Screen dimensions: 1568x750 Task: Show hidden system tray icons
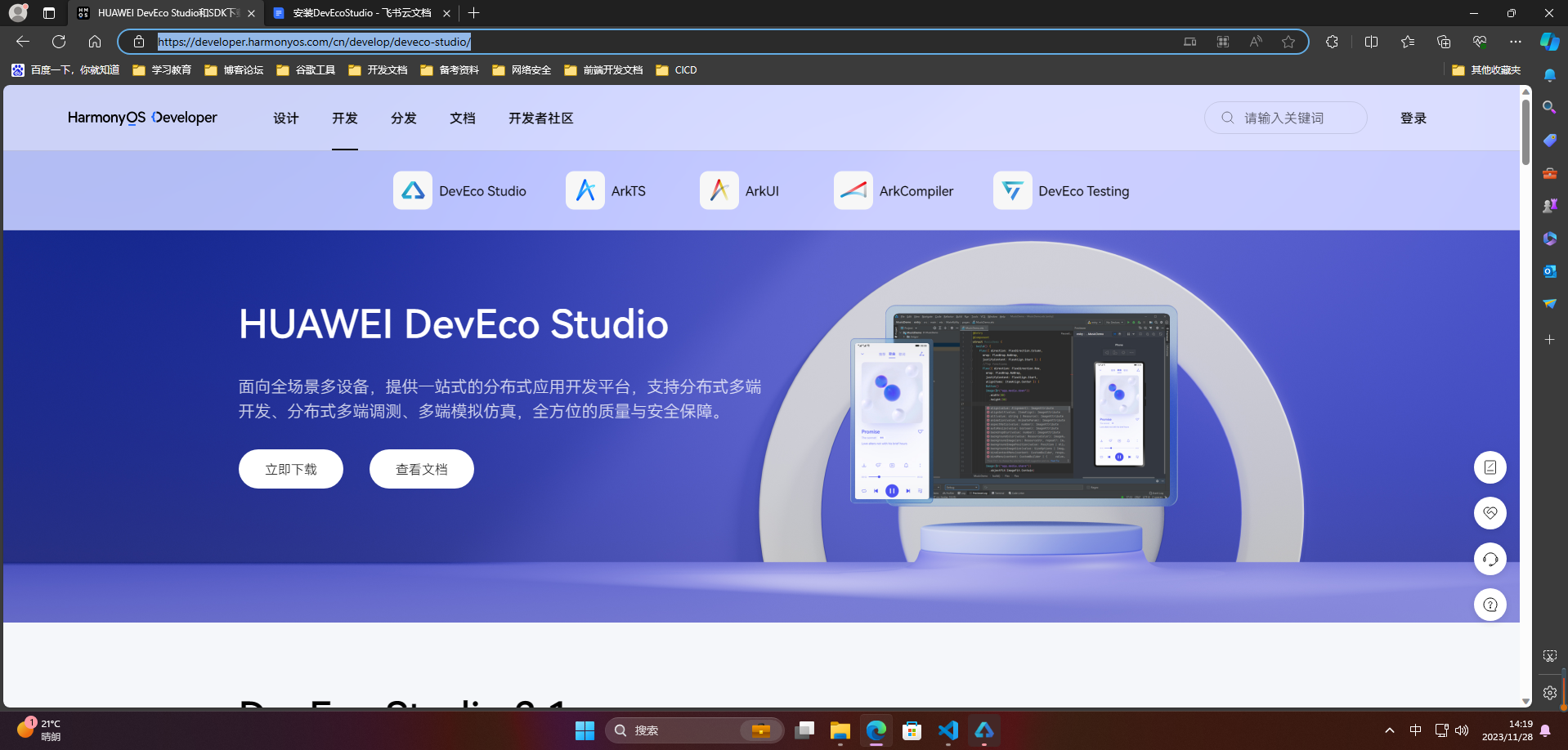click(x=1390, y=730)
